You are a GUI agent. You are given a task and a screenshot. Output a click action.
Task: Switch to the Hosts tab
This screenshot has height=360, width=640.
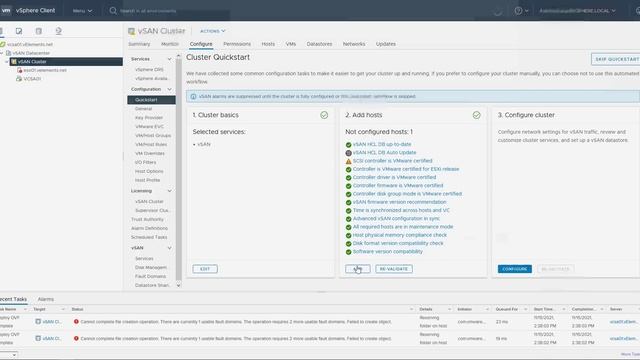tap(268, 44)
